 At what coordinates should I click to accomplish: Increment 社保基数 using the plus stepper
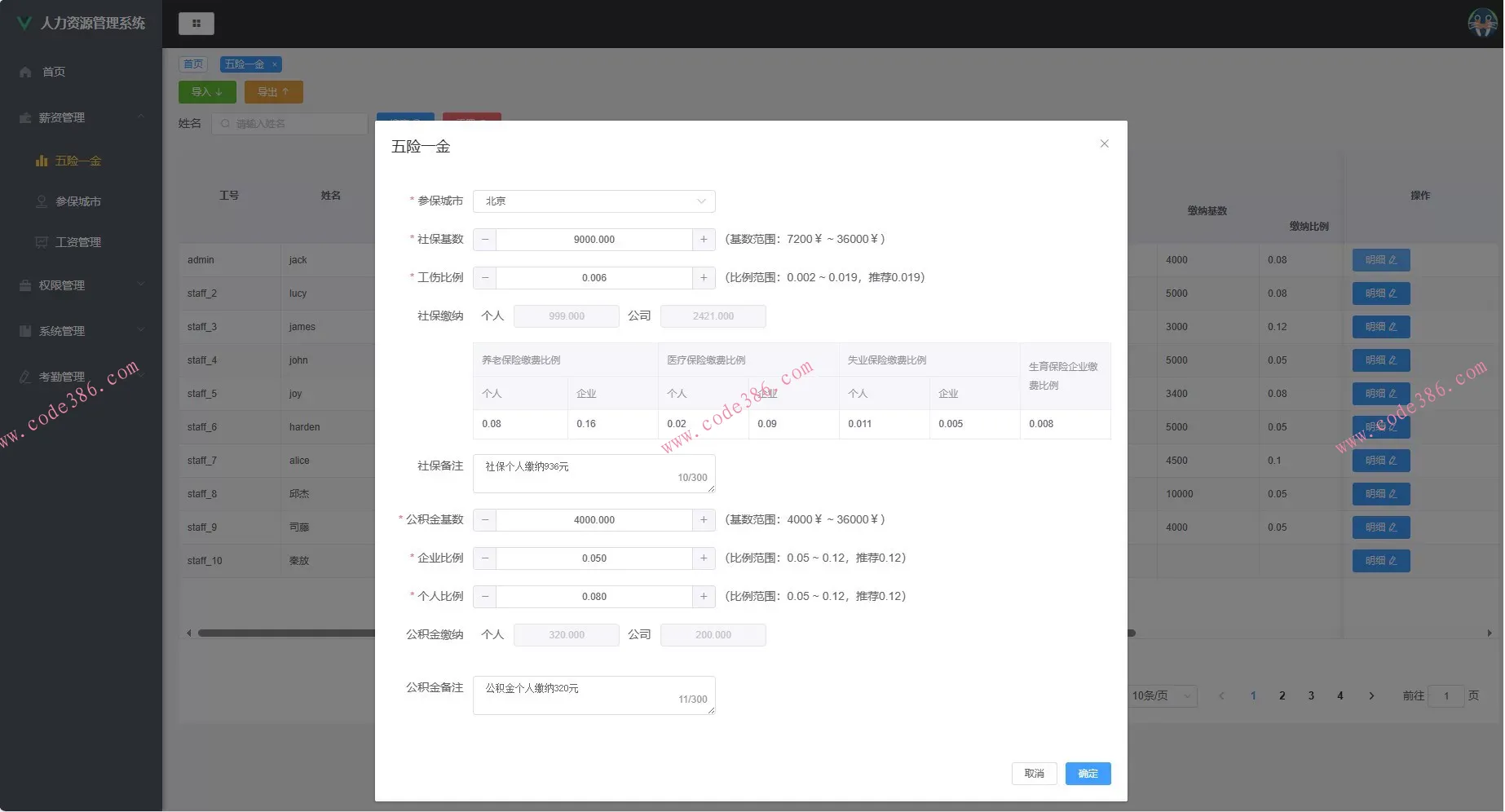(703, 239)
